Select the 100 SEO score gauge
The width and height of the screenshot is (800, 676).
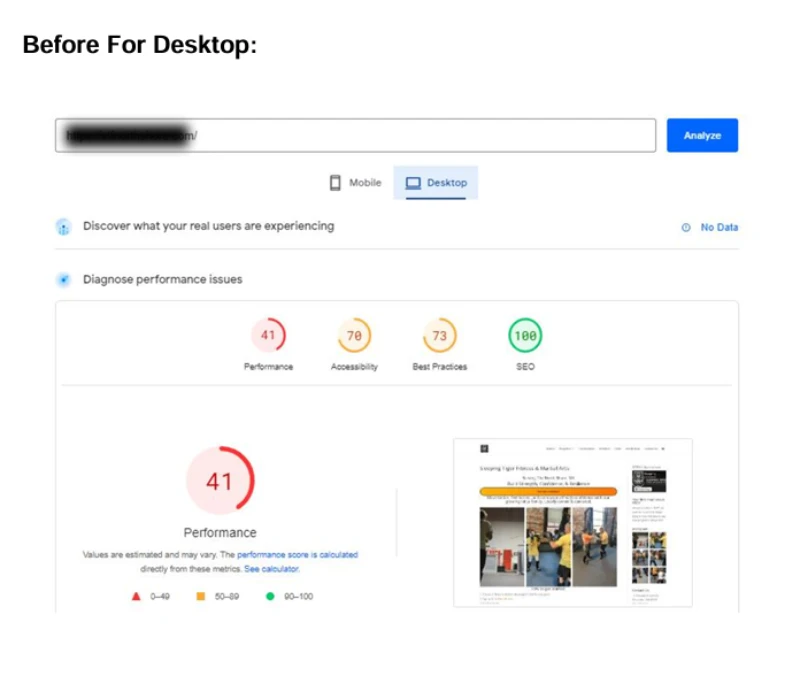[525, 335]
